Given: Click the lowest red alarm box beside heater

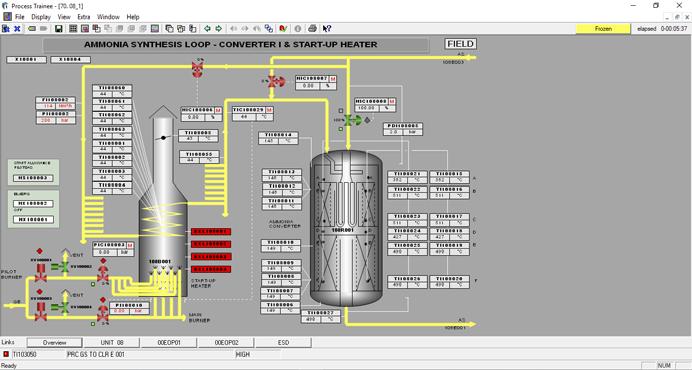Looking at the screenshot, I should tap(211, 269).
